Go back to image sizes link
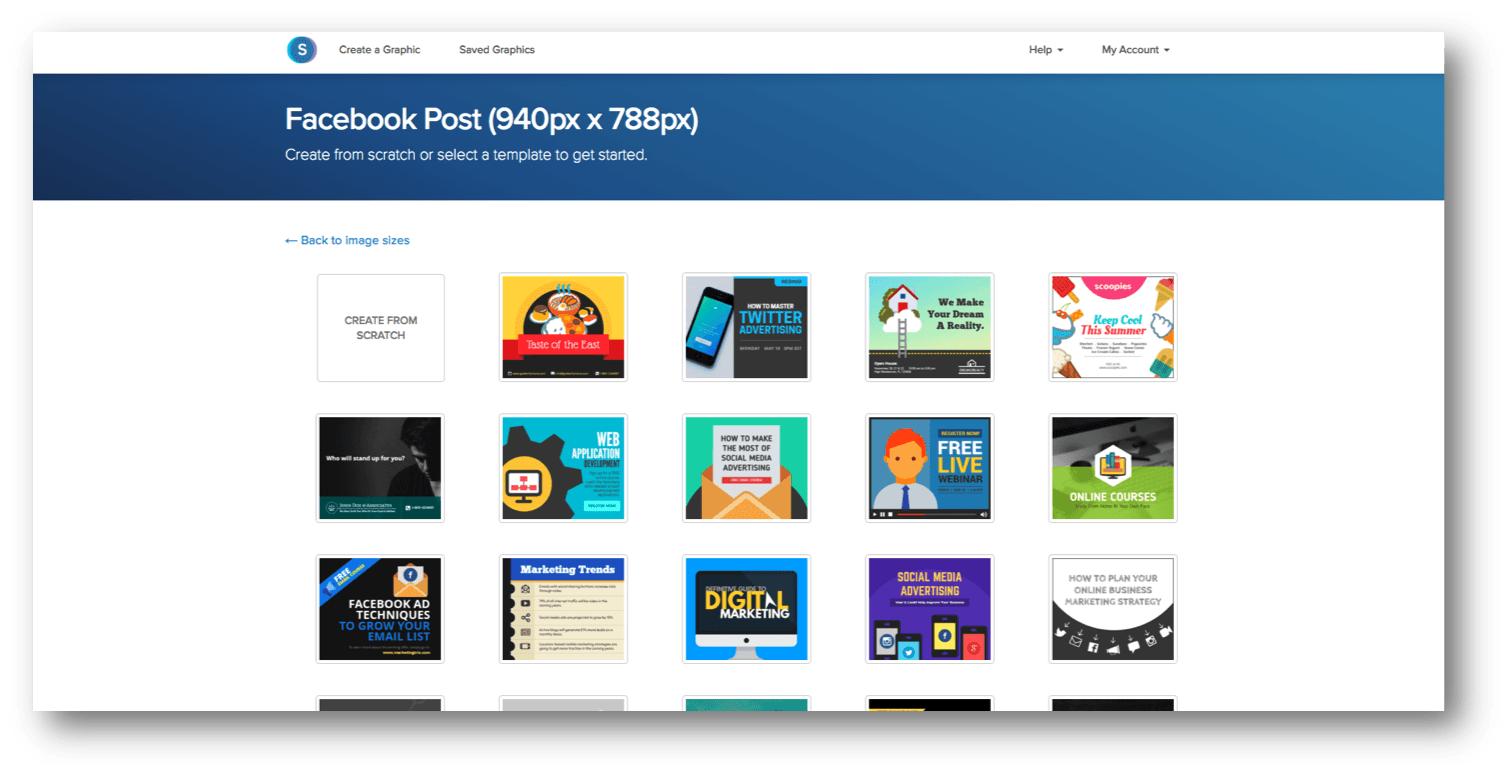This screenshot has height=776, width=1509. tap(347, 240)
